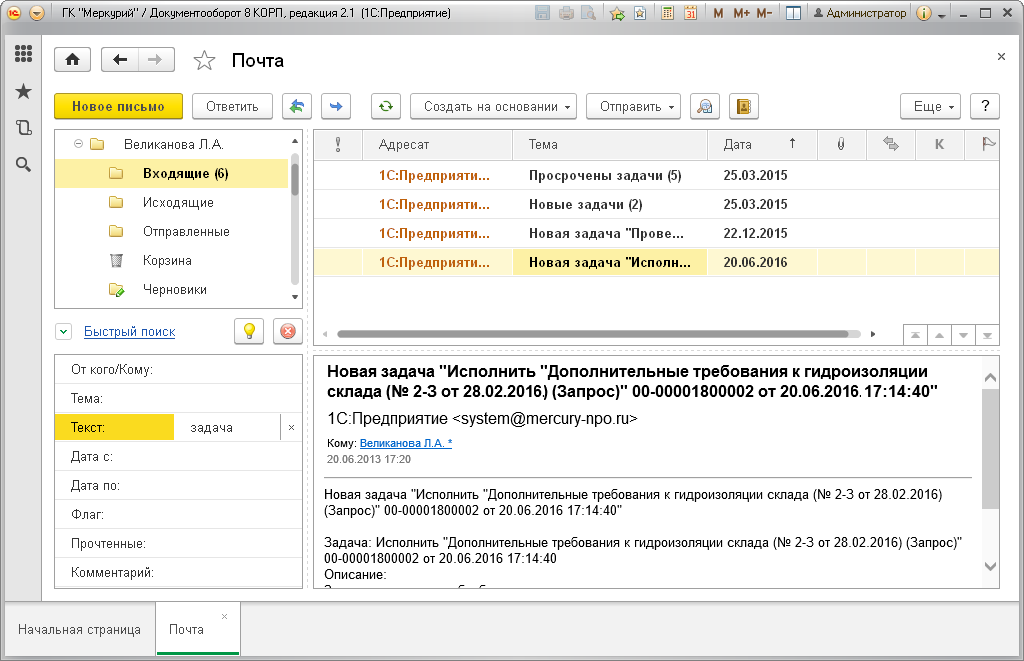Click the Reply to all arrows icon
The width and height of the screenshot is (1024, 661).
(297, 106)
